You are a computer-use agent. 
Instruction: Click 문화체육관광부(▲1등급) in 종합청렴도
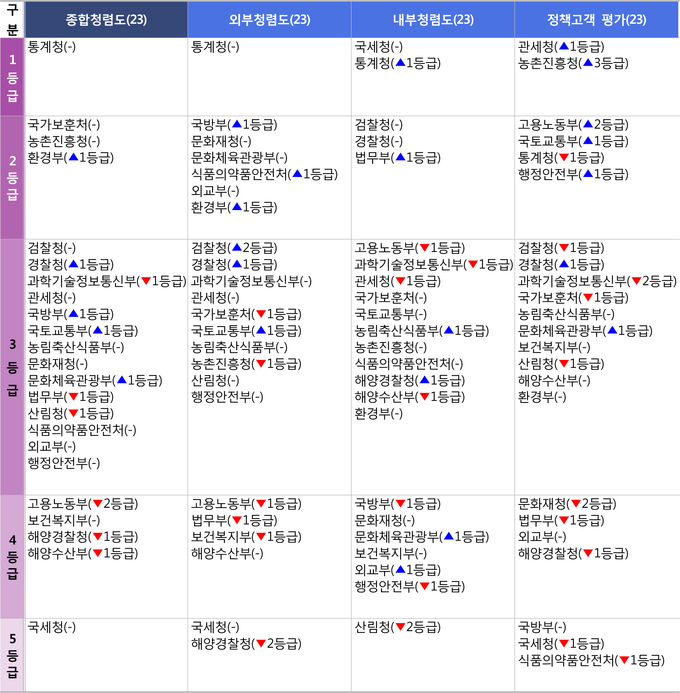[95, 380]
